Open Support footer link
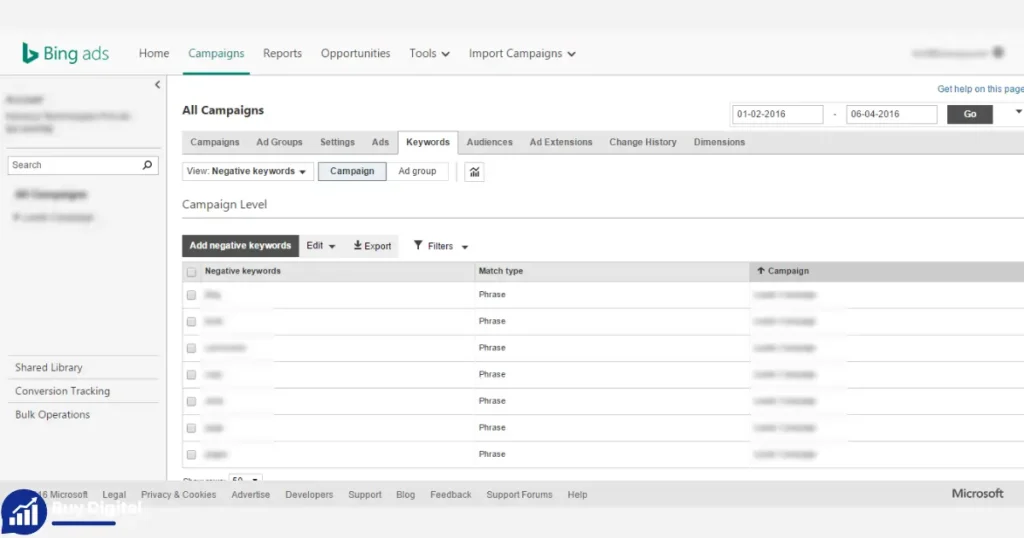The height and width of the screenshot is (538, 1024). (x=364, y=494)
